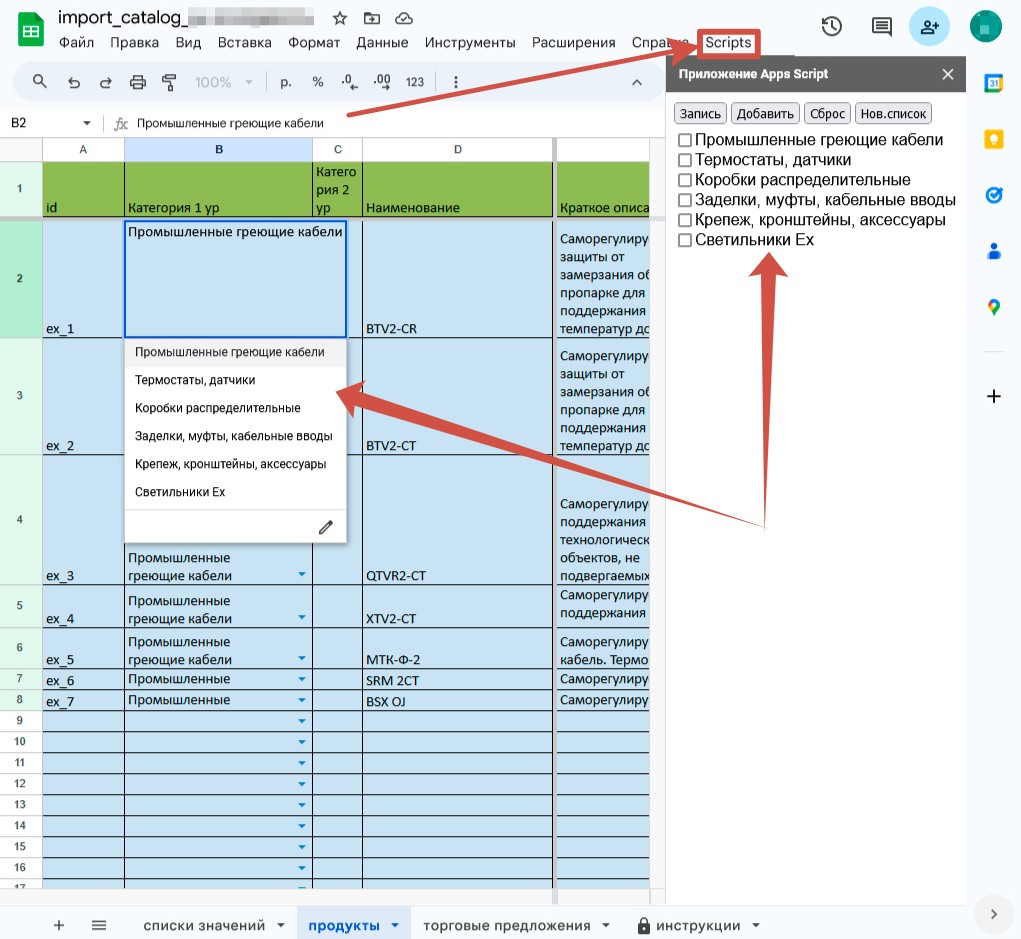Expand the name box dropdown arrow
The image size is (1021, 939).
point(87,123)
